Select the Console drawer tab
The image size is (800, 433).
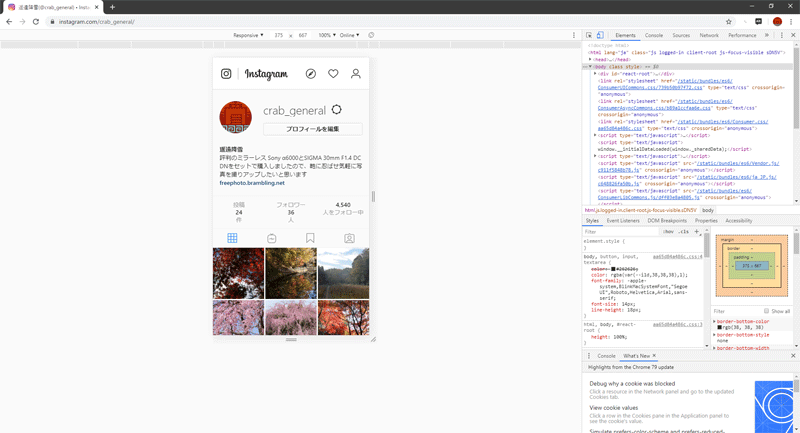[x=606, y=355]
